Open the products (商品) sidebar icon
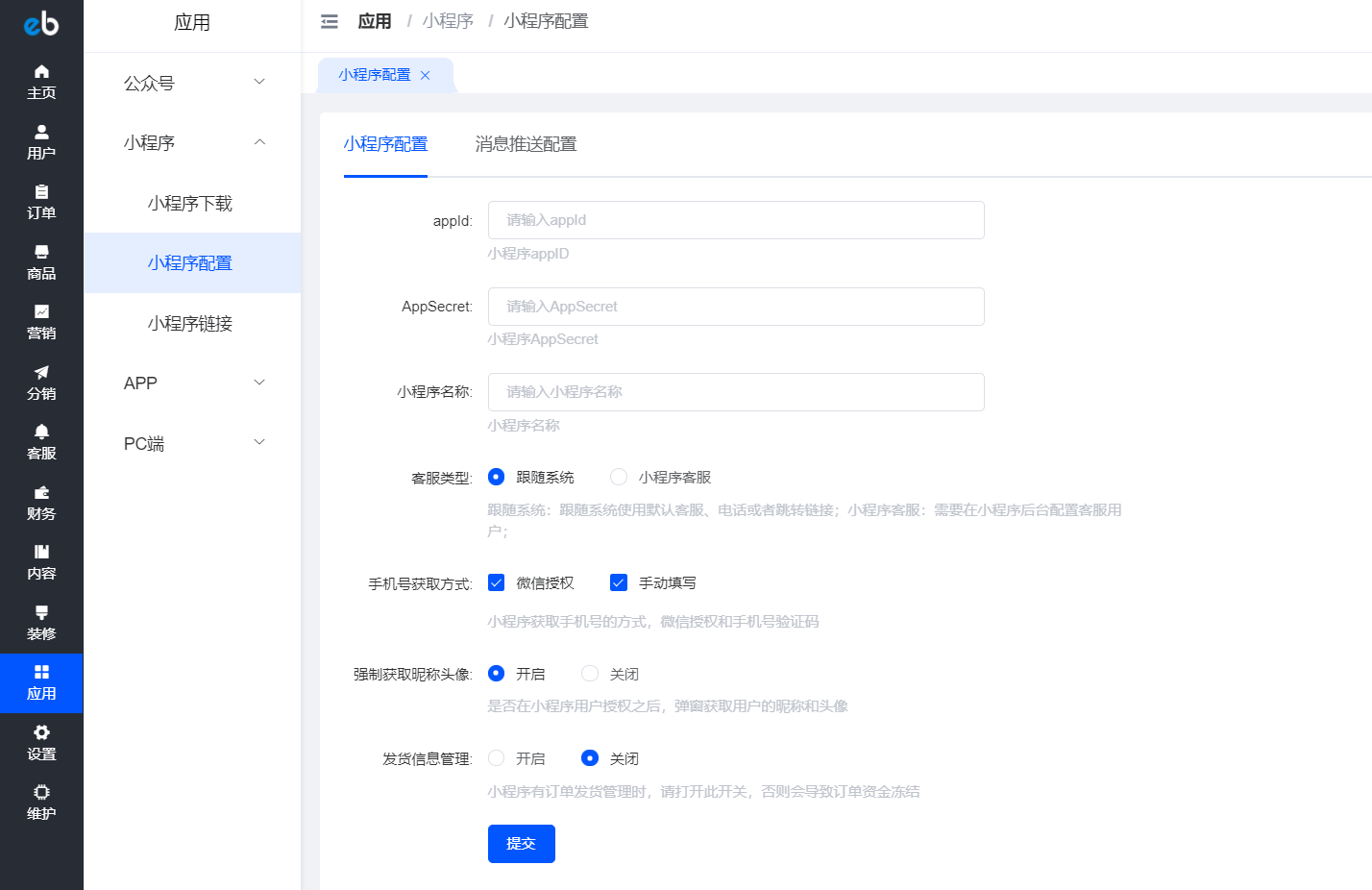The height and width of the screenshot is (890, 1372). [41, 253]
